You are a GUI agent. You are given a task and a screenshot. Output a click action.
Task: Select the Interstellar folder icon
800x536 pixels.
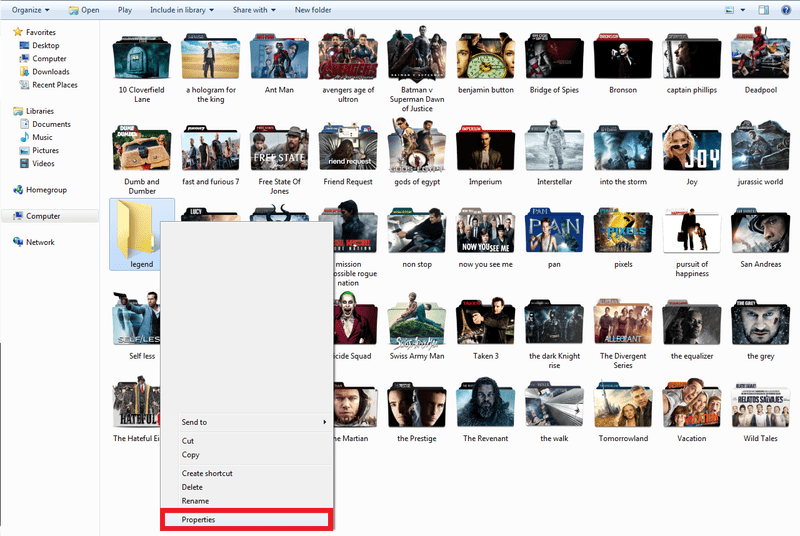554,146
